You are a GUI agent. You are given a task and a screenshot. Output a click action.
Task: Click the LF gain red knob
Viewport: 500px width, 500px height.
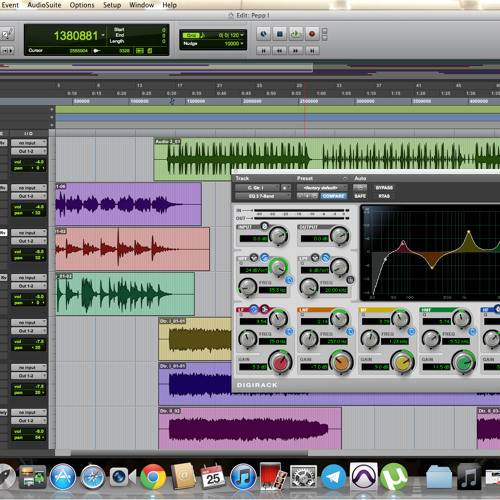coord(281,362)
